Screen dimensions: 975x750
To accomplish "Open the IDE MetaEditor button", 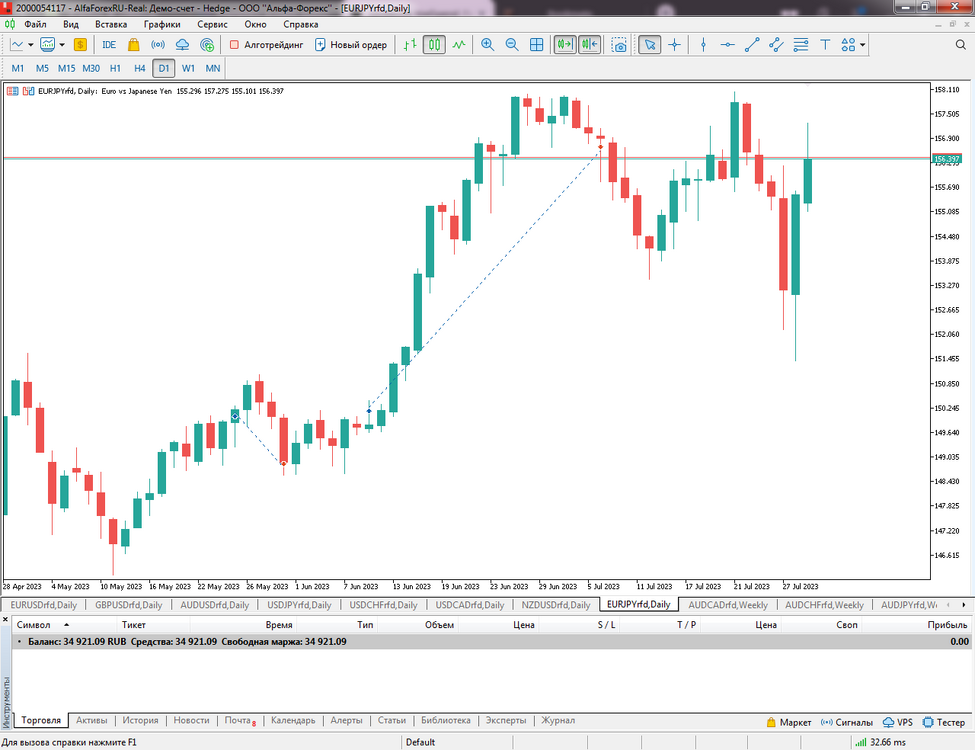I will (x=109, y=45).
